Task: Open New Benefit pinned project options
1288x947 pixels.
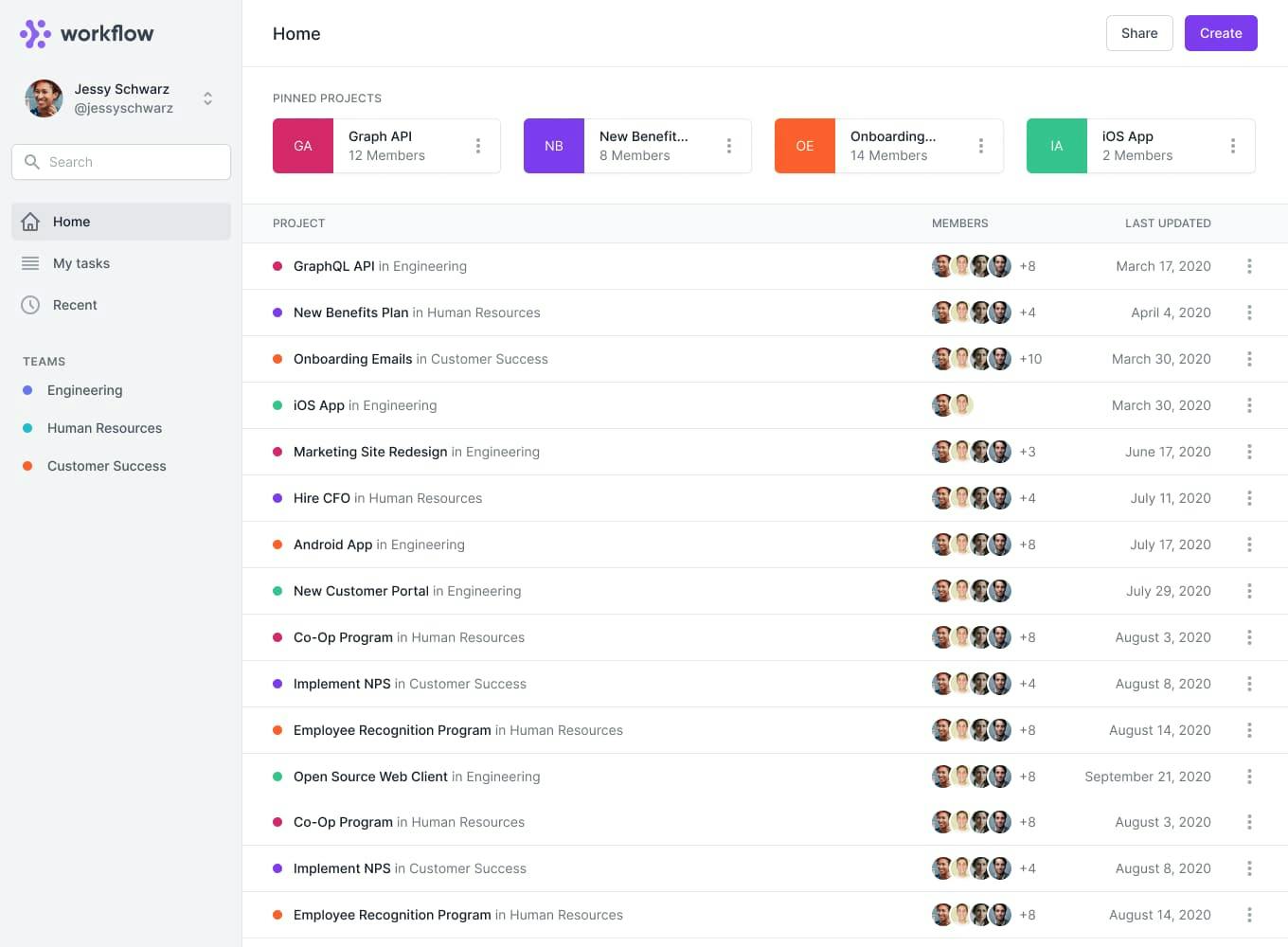Action: tap(729, 146)
